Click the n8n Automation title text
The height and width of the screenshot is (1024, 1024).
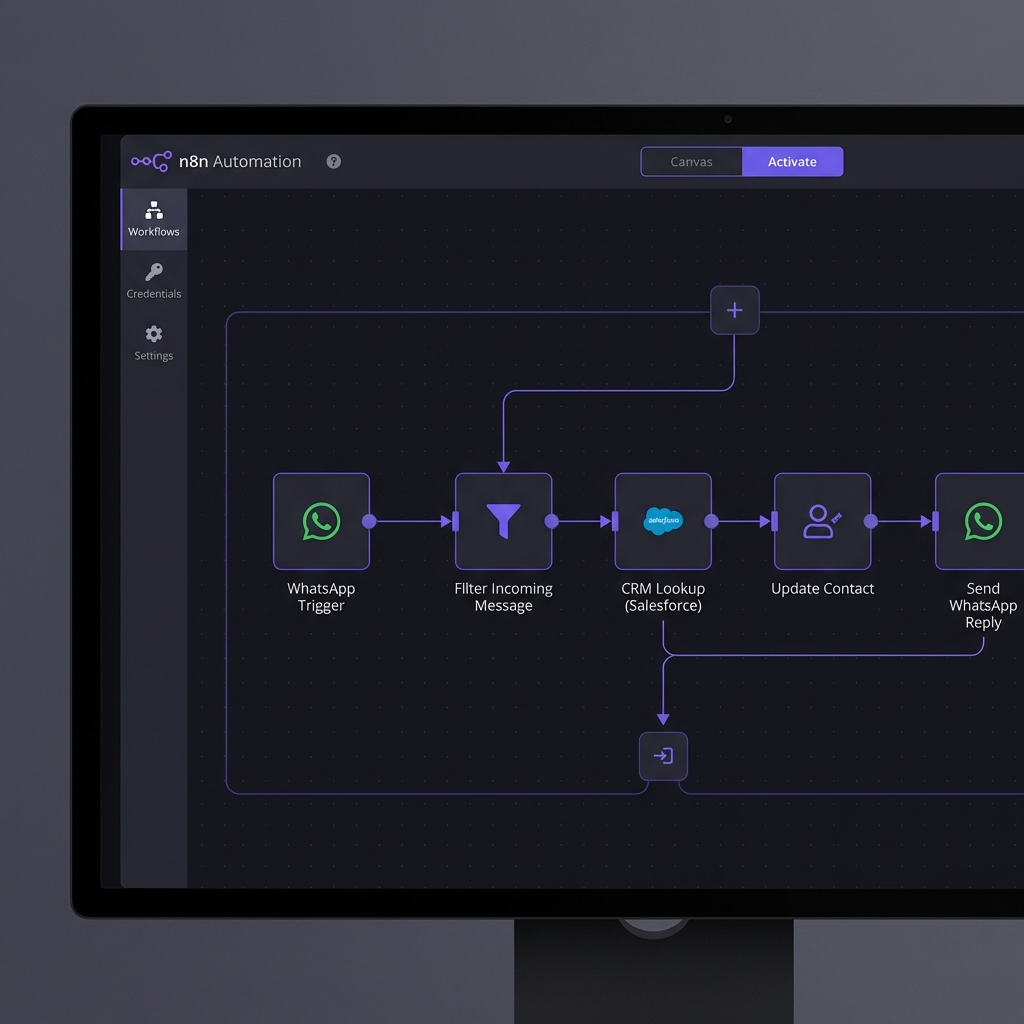[240, 162]
